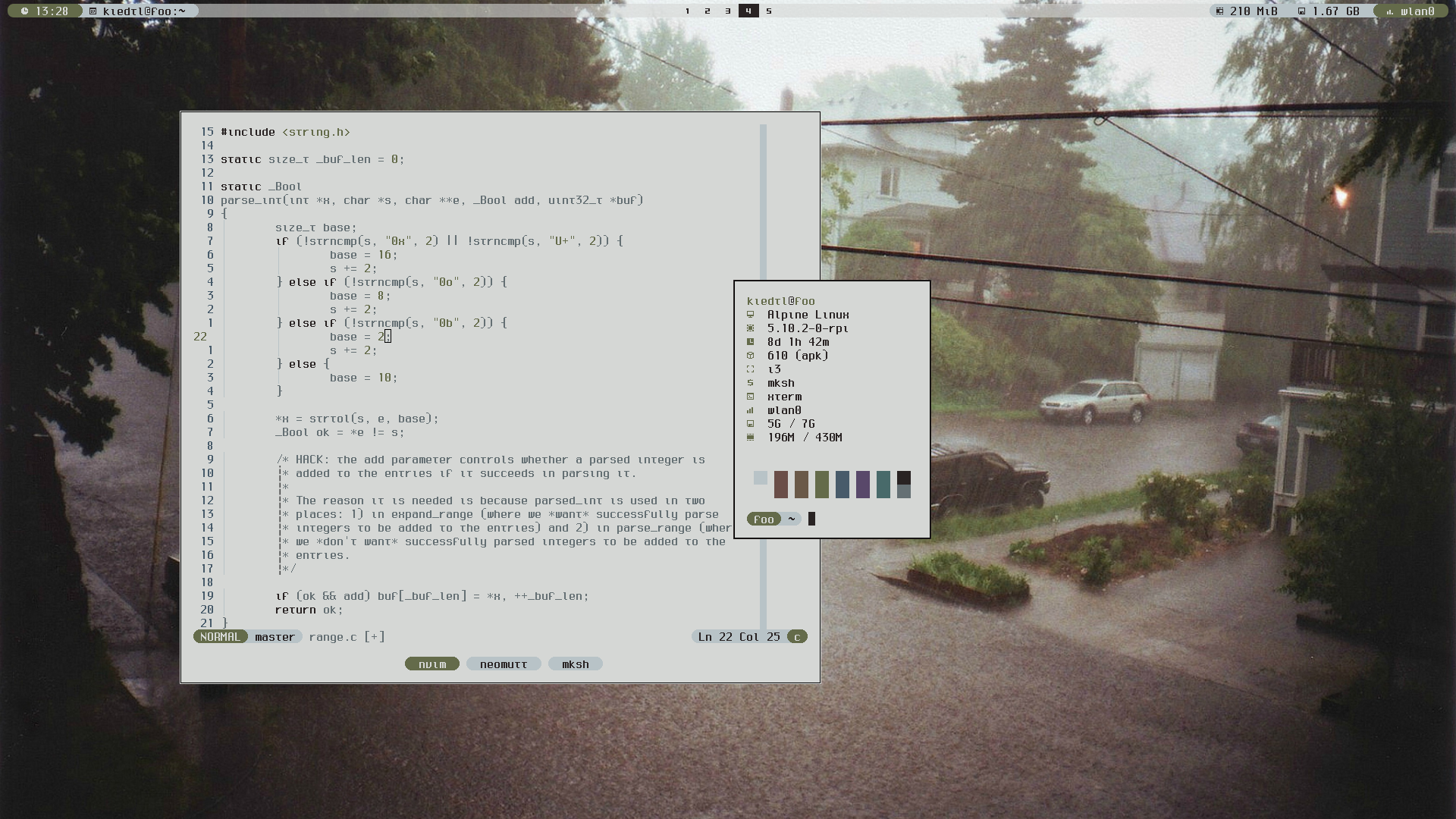Click the window title icon before kiedtl@foo
The width and height of the screenshot is (1456, 819).
click(x=93, y=11)
